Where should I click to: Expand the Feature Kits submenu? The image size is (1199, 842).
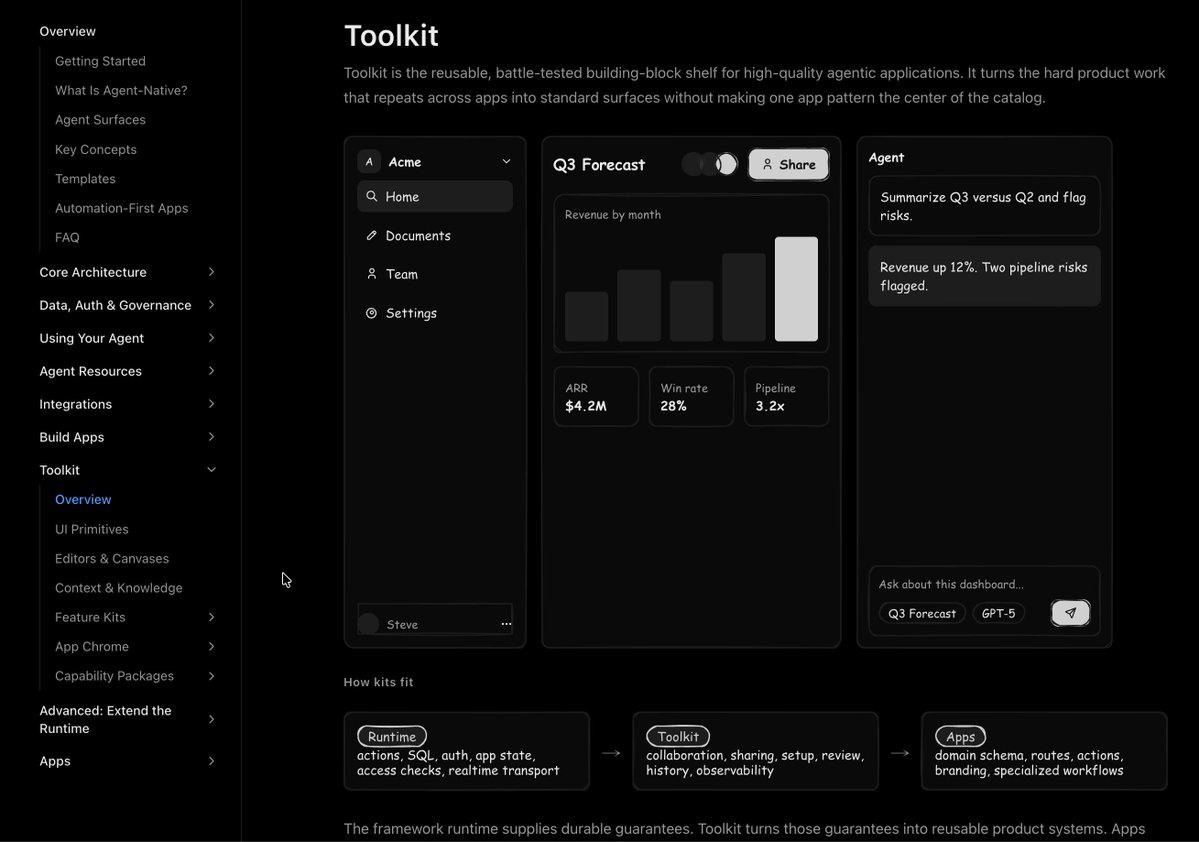click(x=211, y=617)
